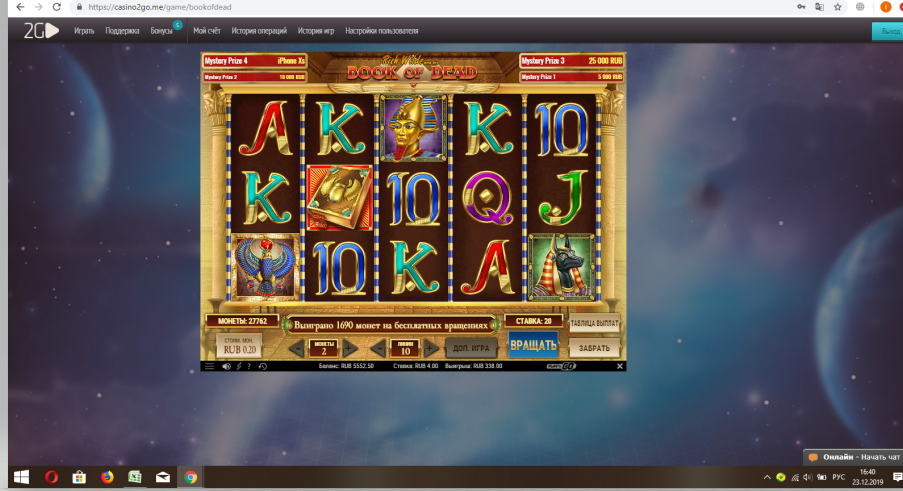Open Excel from the taskbar

pyautogui.click(x=135, y=477)
